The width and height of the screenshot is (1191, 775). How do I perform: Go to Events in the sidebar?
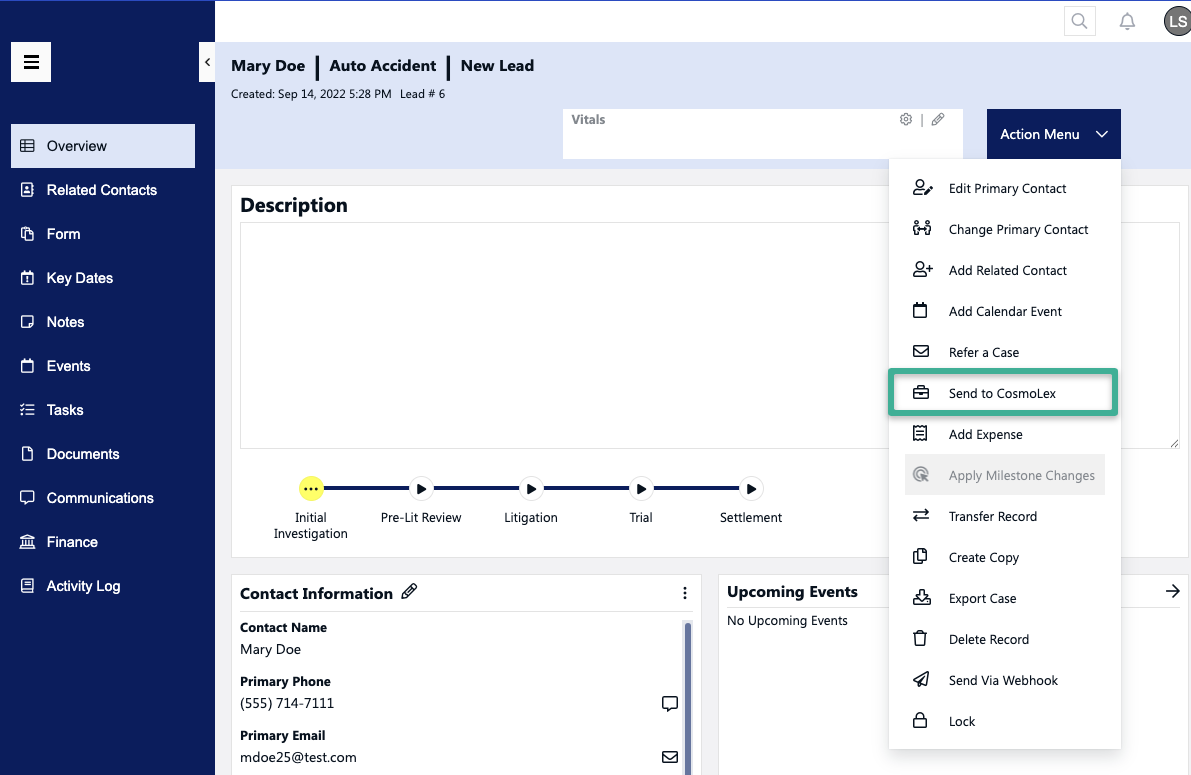click(103, 366)
